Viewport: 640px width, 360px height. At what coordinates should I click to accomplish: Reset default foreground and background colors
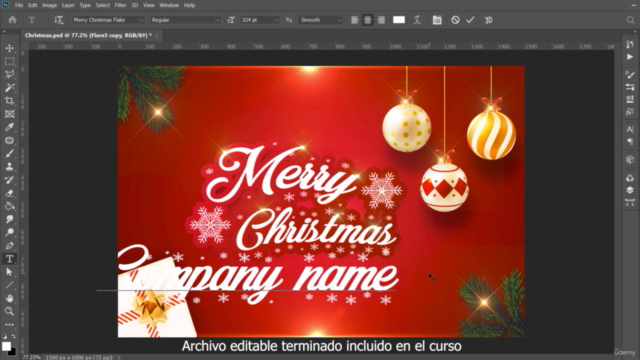(4, 337)
